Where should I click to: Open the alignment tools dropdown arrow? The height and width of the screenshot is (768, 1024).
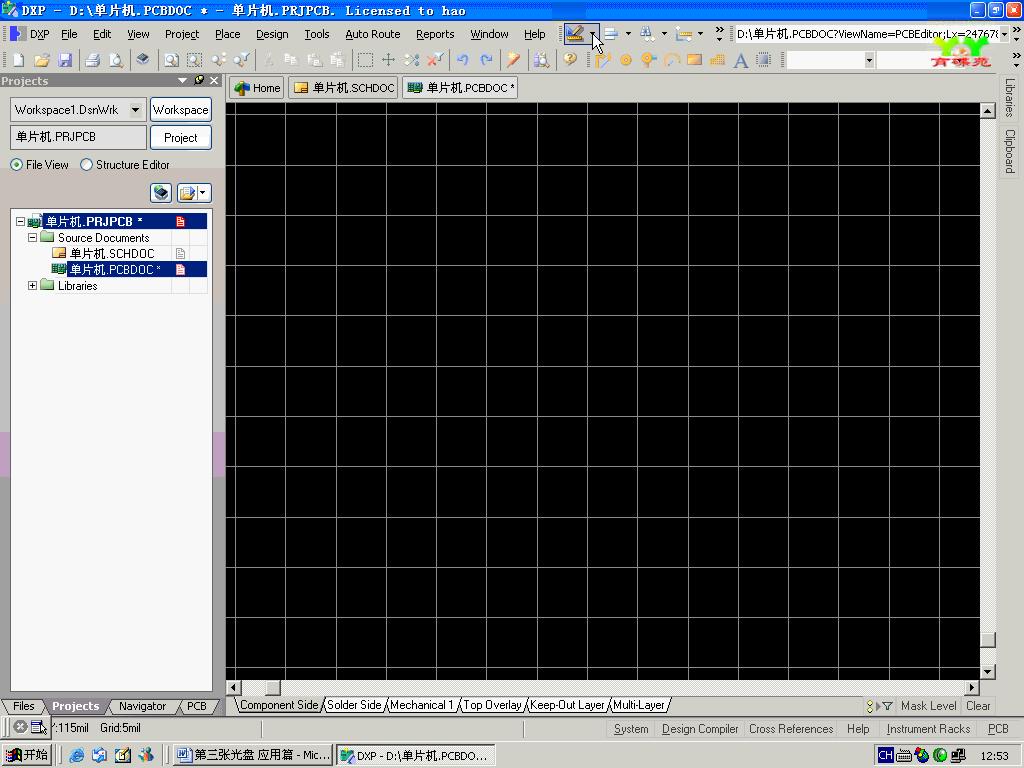pyautogui.click(x=628, y=34)
